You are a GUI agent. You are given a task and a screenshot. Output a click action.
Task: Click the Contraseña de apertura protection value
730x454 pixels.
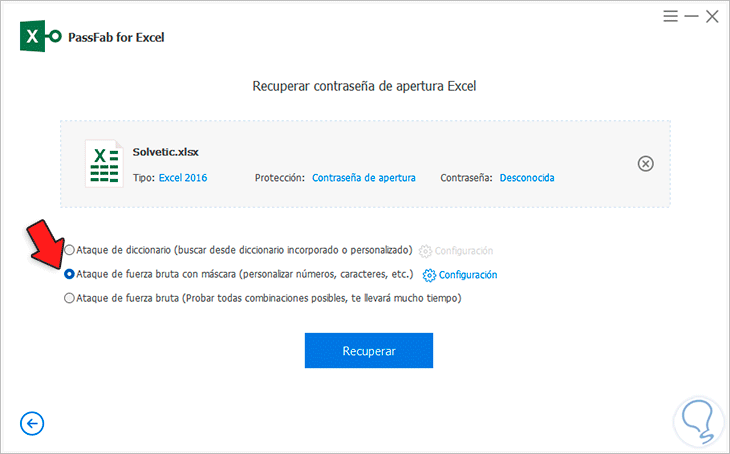364,178
